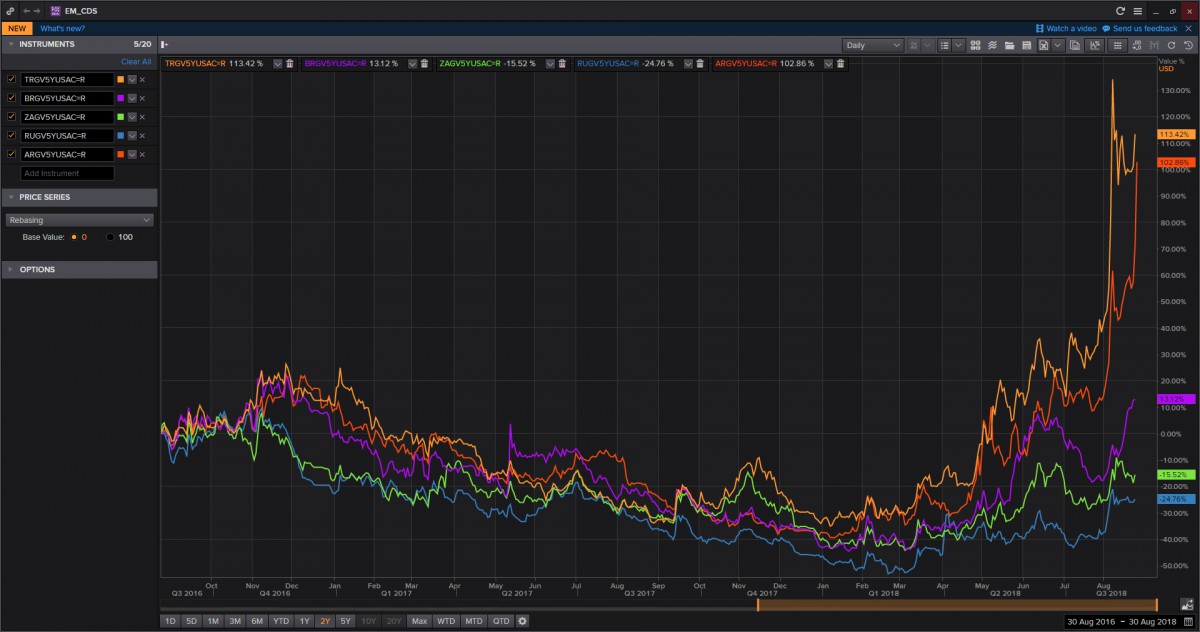Open the period settings gear icon
Image resolution: width=1200 pixels, height=632 pixels.
click(522, 621)
